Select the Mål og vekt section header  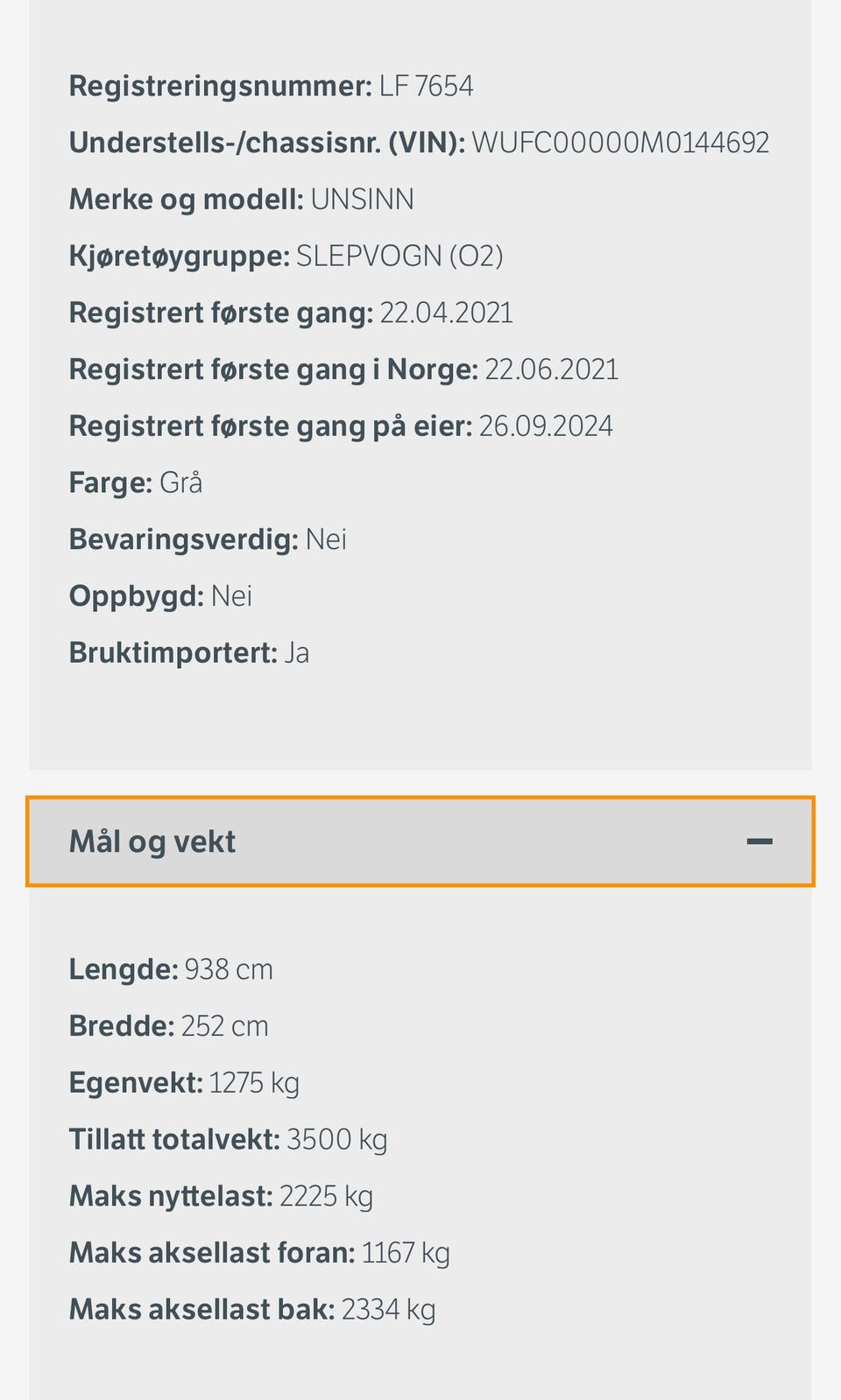pos(152,841)
